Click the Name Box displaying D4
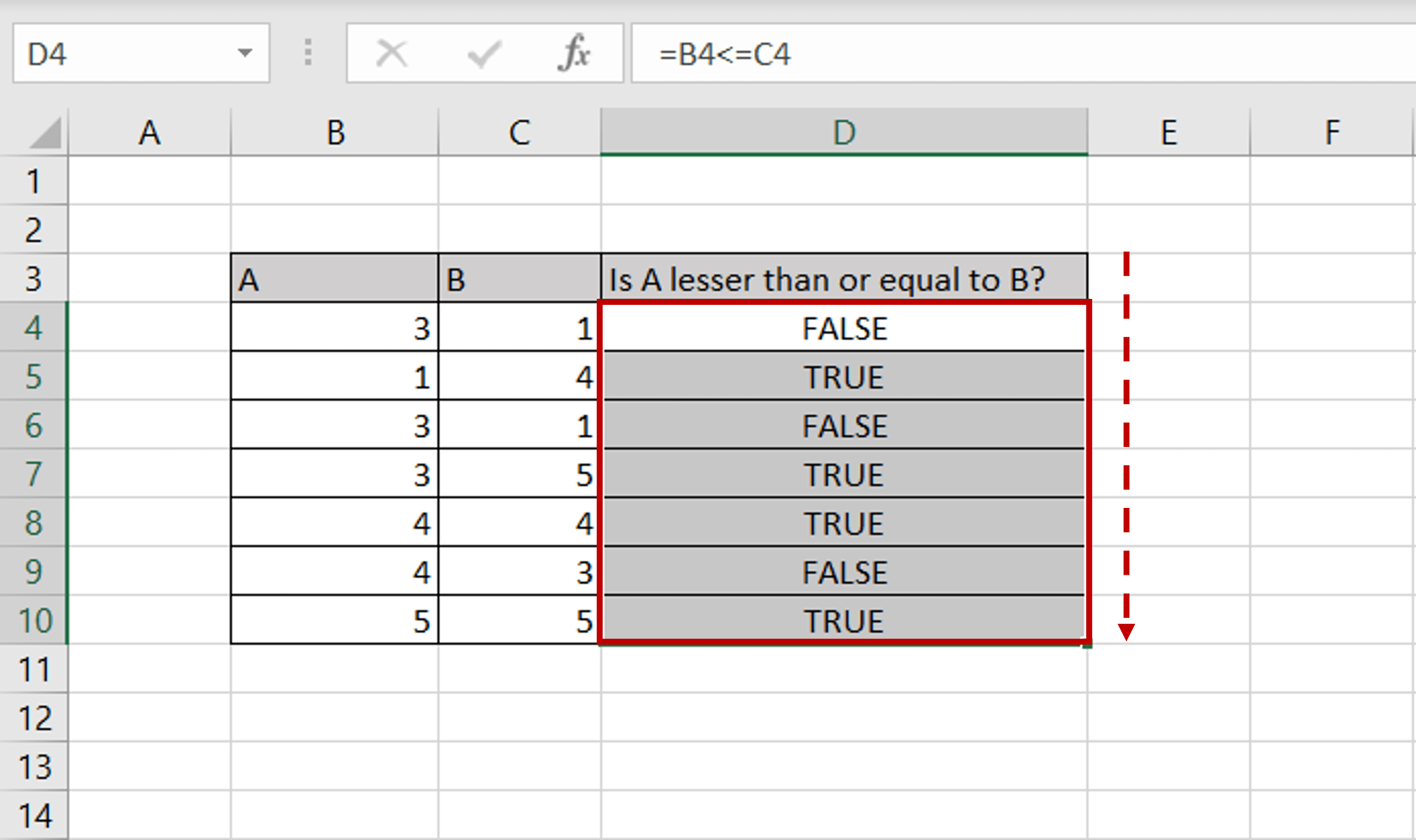This screenshot has height=840, width=1416. [x=118, y=54]
